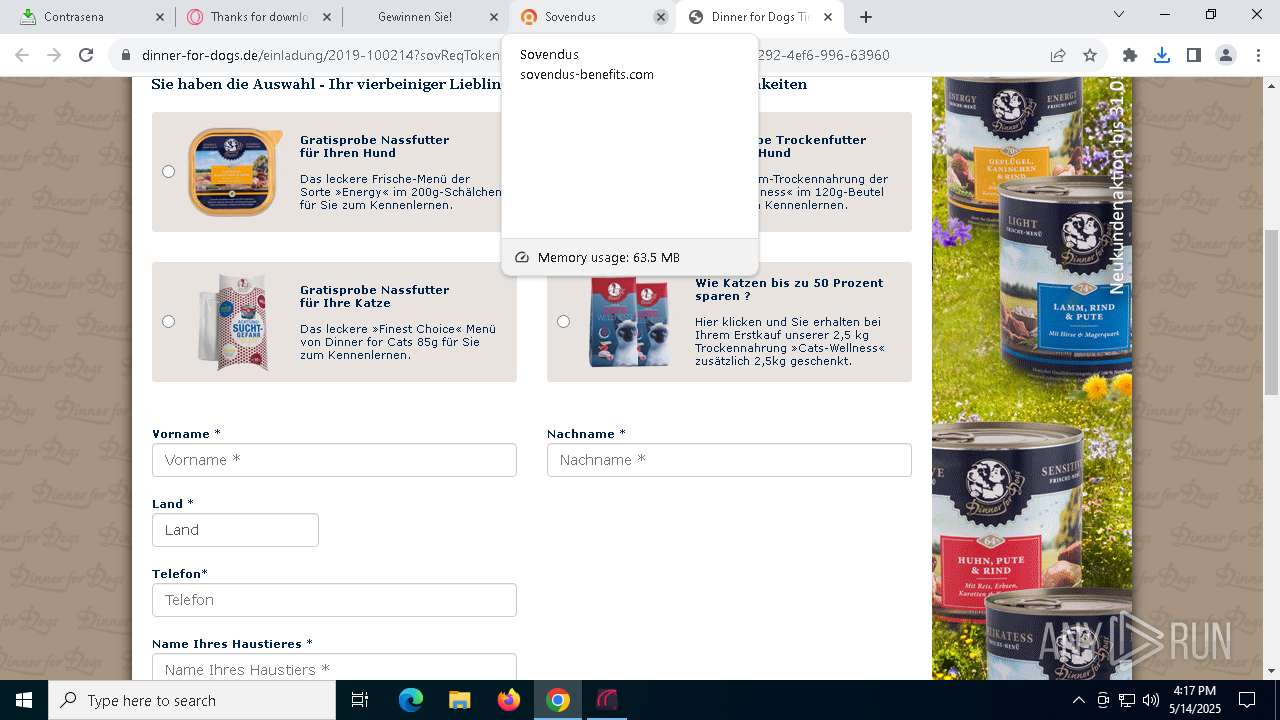Open the Chrome three-dot menu

[x=1258, y=55]
